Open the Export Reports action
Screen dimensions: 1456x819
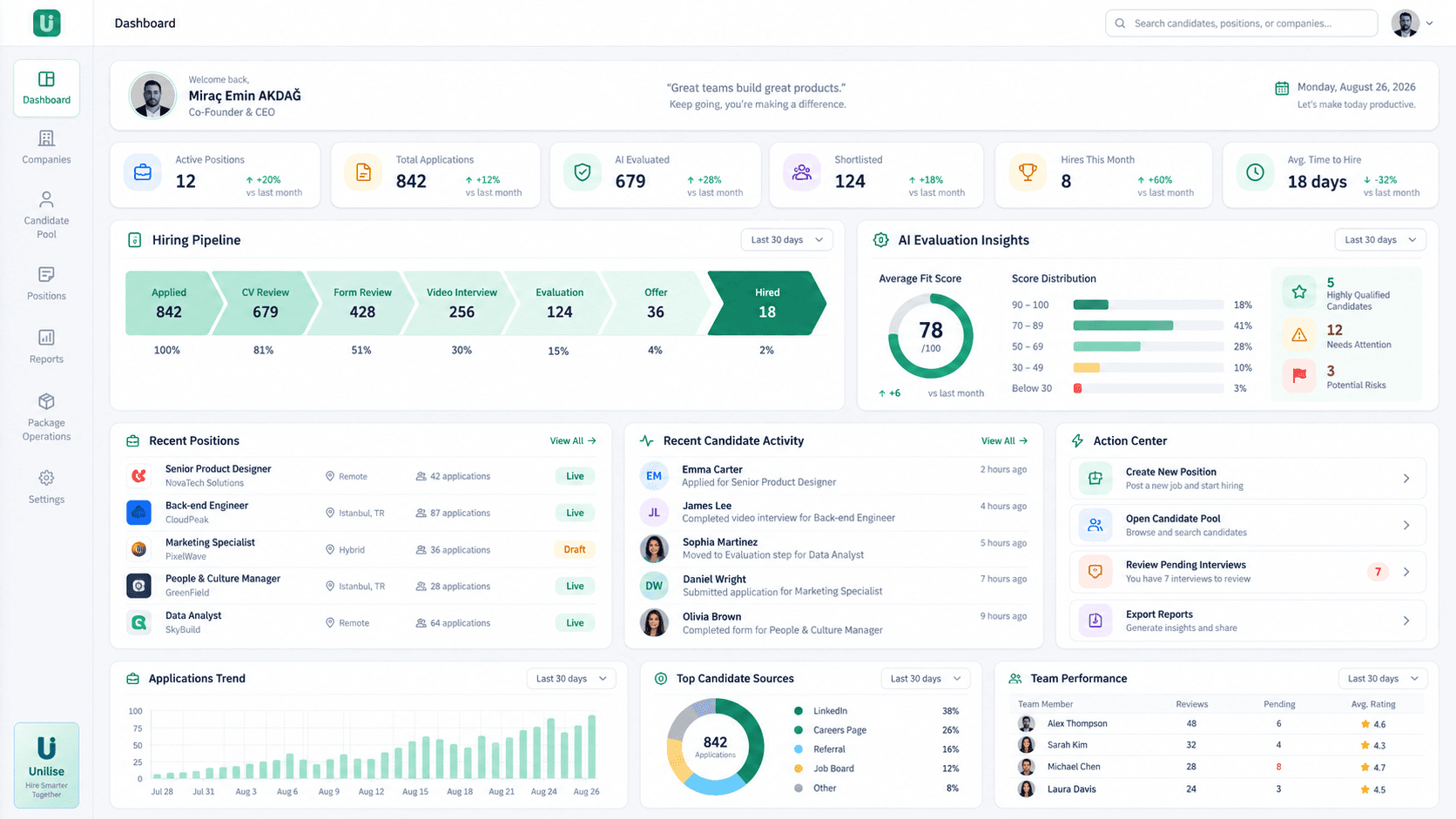pos(1247,621)
